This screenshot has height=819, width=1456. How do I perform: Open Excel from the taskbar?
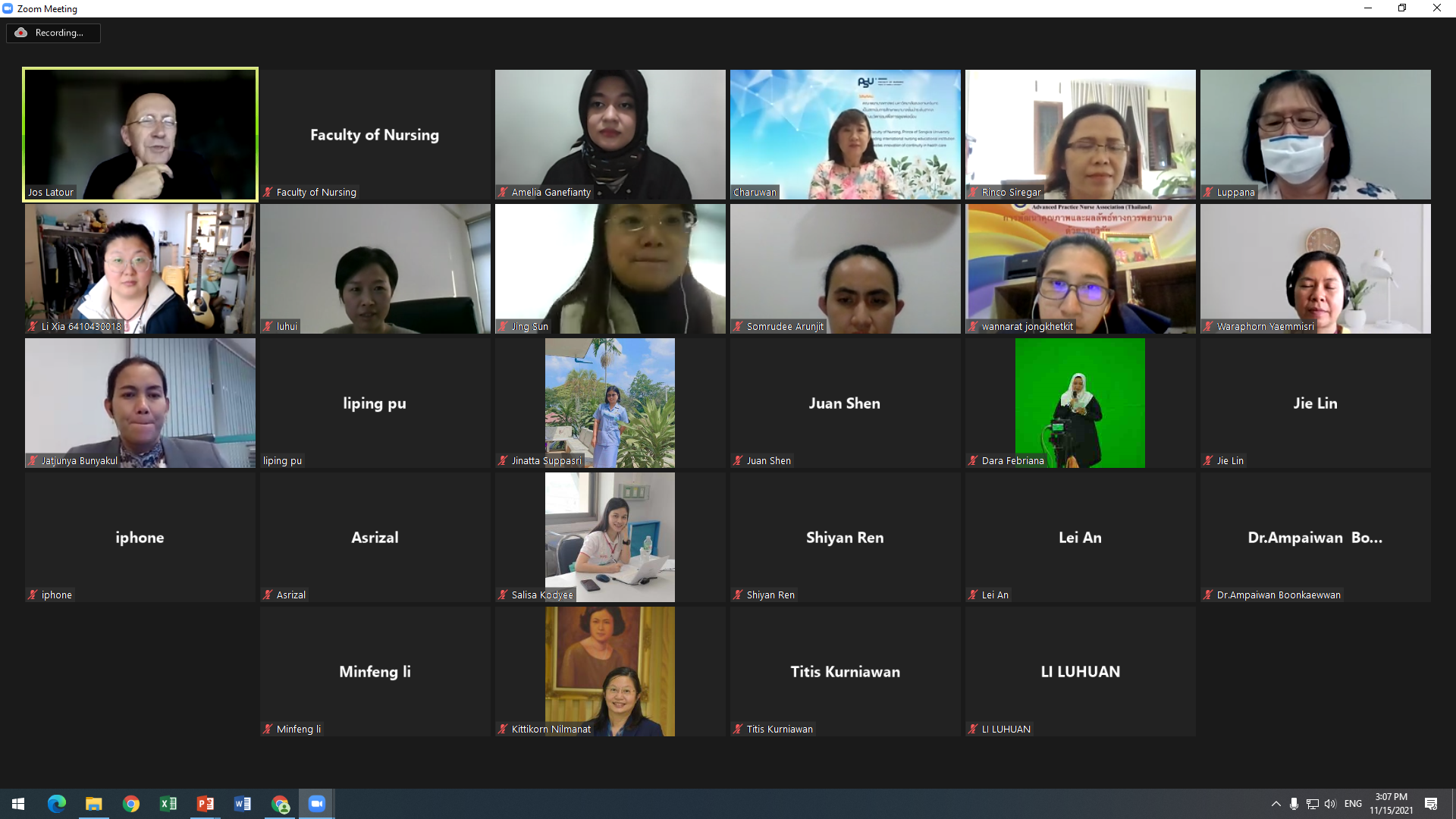click(x=168, y=804)
